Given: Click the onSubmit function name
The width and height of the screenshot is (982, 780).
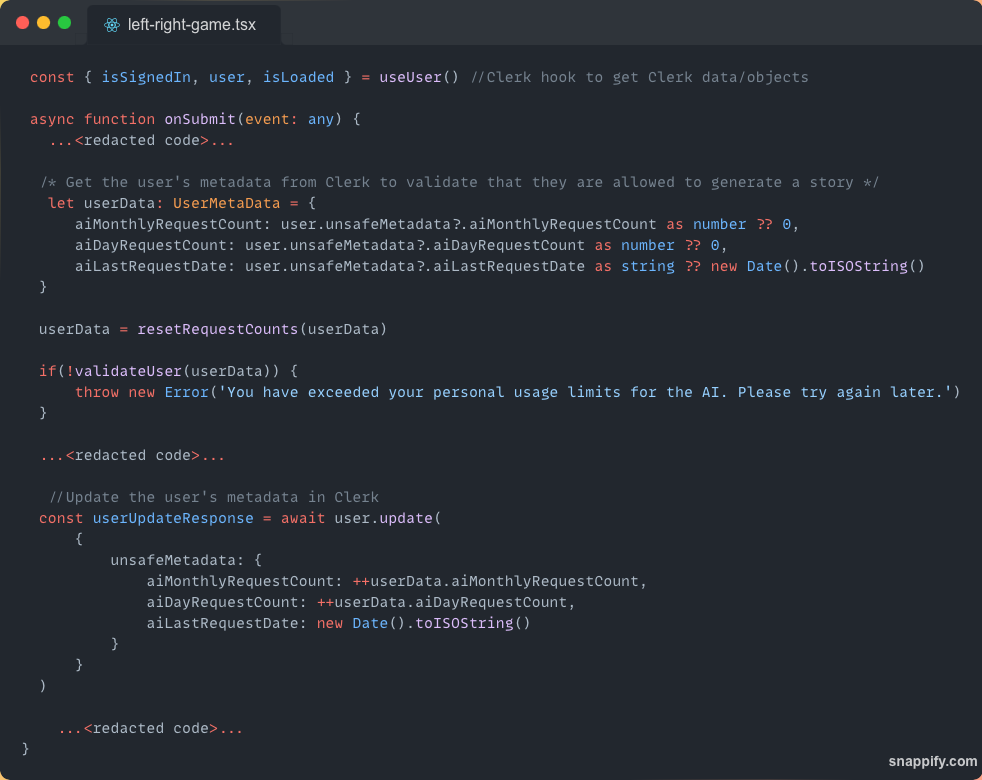Looking at the screenshot, I should pos(199,119).
